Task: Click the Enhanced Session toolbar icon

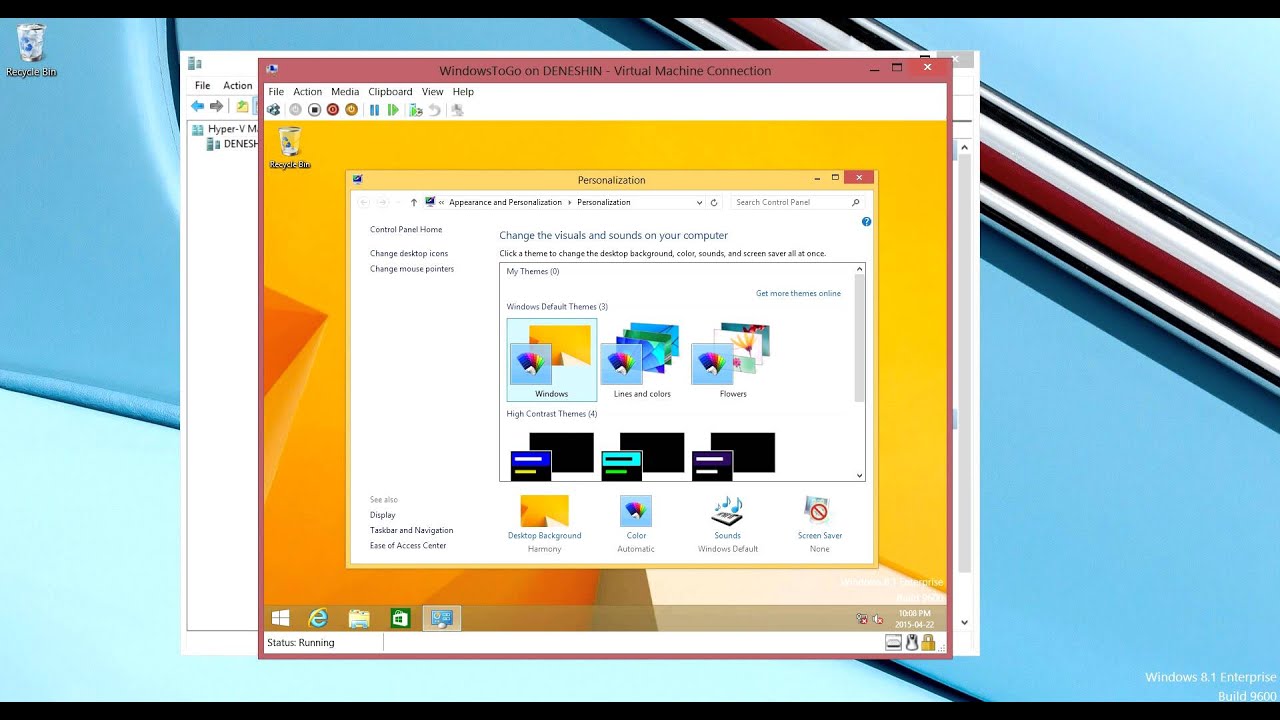Action: click(x=457, y=110)
